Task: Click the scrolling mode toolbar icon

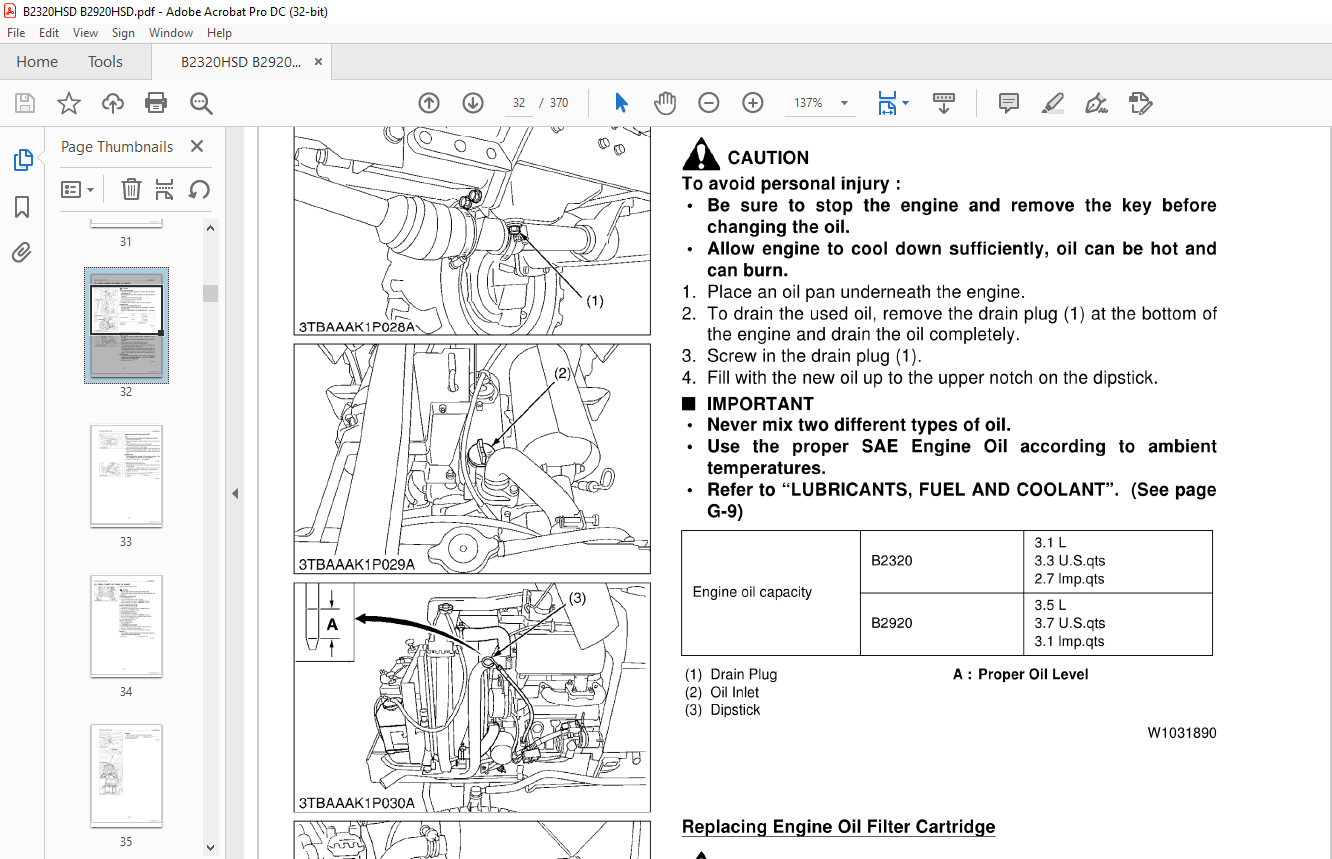Action: (x=944, y=103)
